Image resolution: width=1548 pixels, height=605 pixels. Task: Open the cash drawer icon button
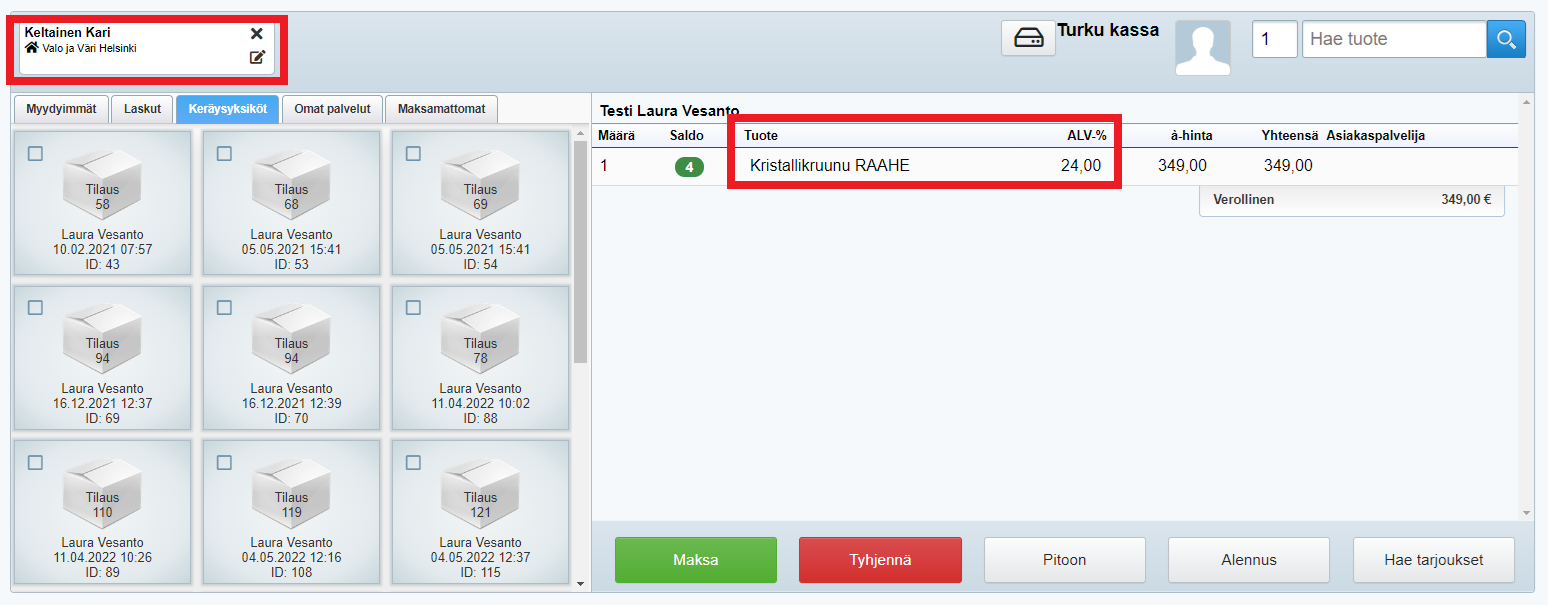[1028, 38]
